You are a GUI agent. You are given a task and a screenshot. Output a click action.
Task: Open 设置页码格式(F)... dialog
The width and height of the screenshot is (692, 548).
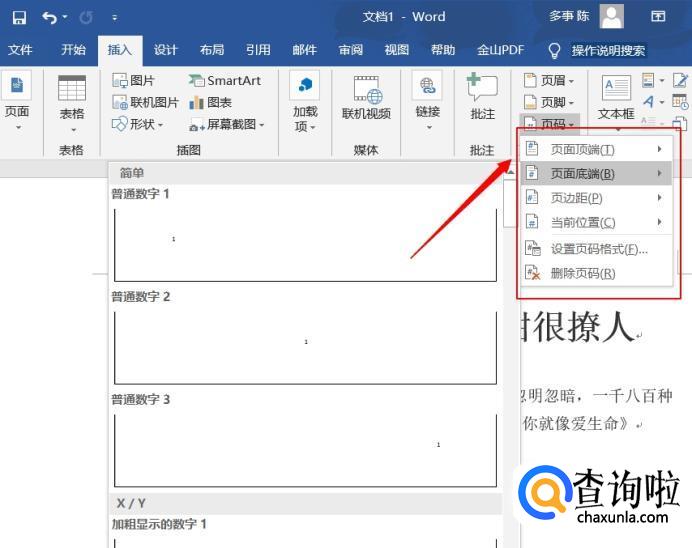click(x=596, y=249)
